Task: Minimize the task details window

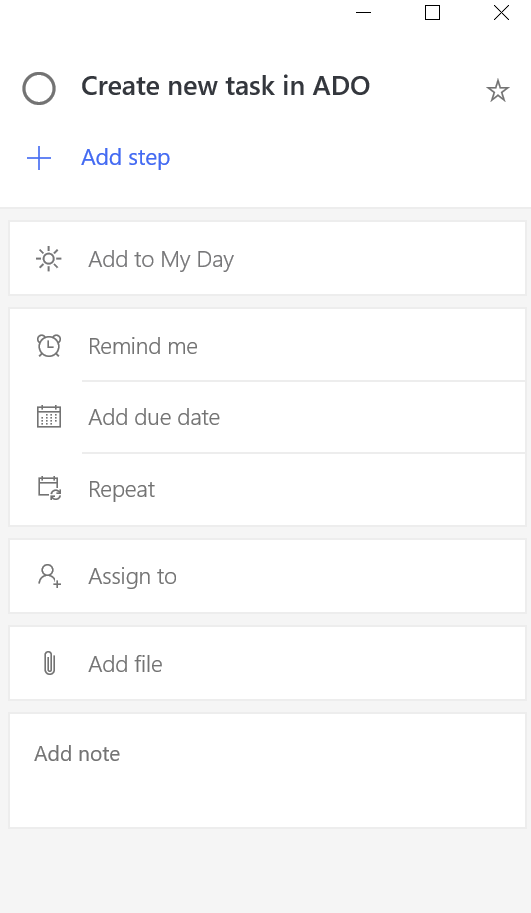Action: click(x=363, y=12)
